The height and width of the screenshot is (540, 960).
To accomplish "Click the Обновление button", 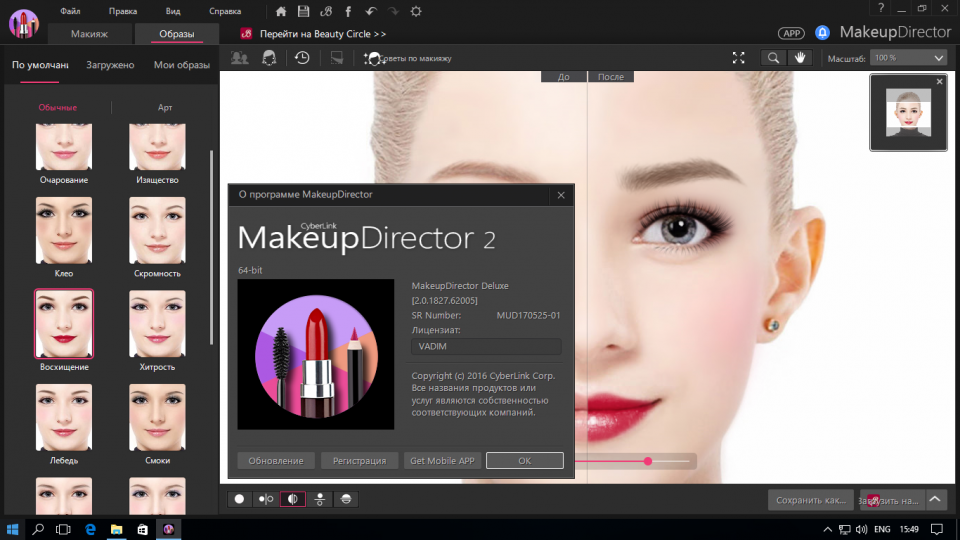I will coord(276,461).
